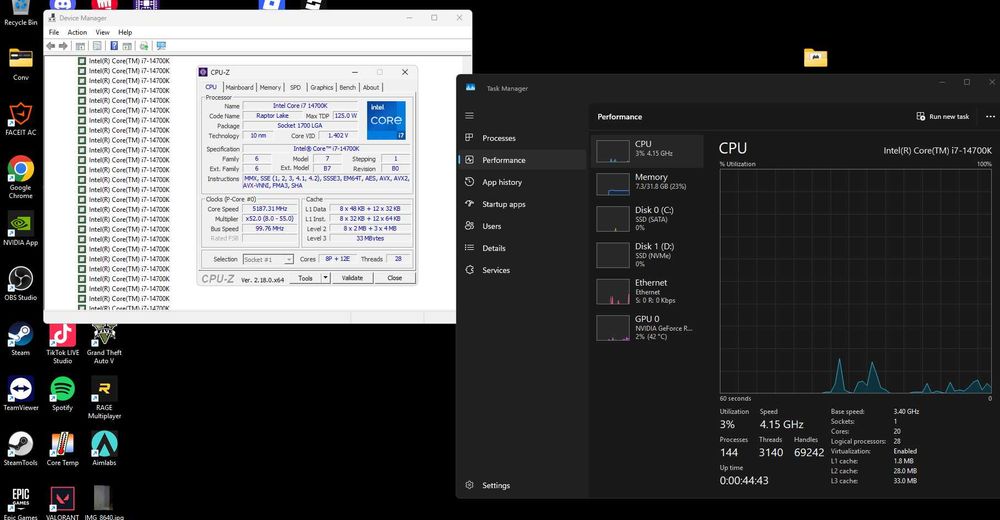Image resolution: width=1000 pixels, height=520 pixels.
Task: Select the NVIDIA App desktop shortcut
Action: point(20,228)
